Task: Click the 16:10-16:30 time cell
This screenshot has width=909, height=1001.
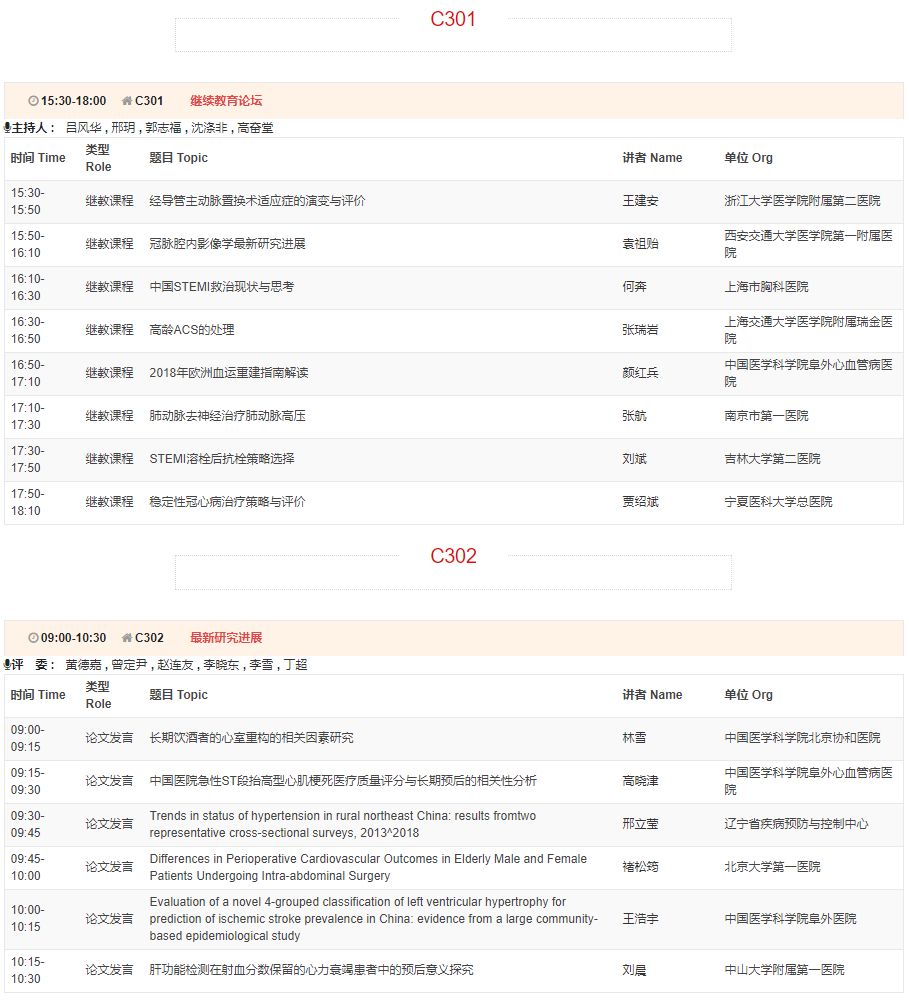Action: click(27, 287)
